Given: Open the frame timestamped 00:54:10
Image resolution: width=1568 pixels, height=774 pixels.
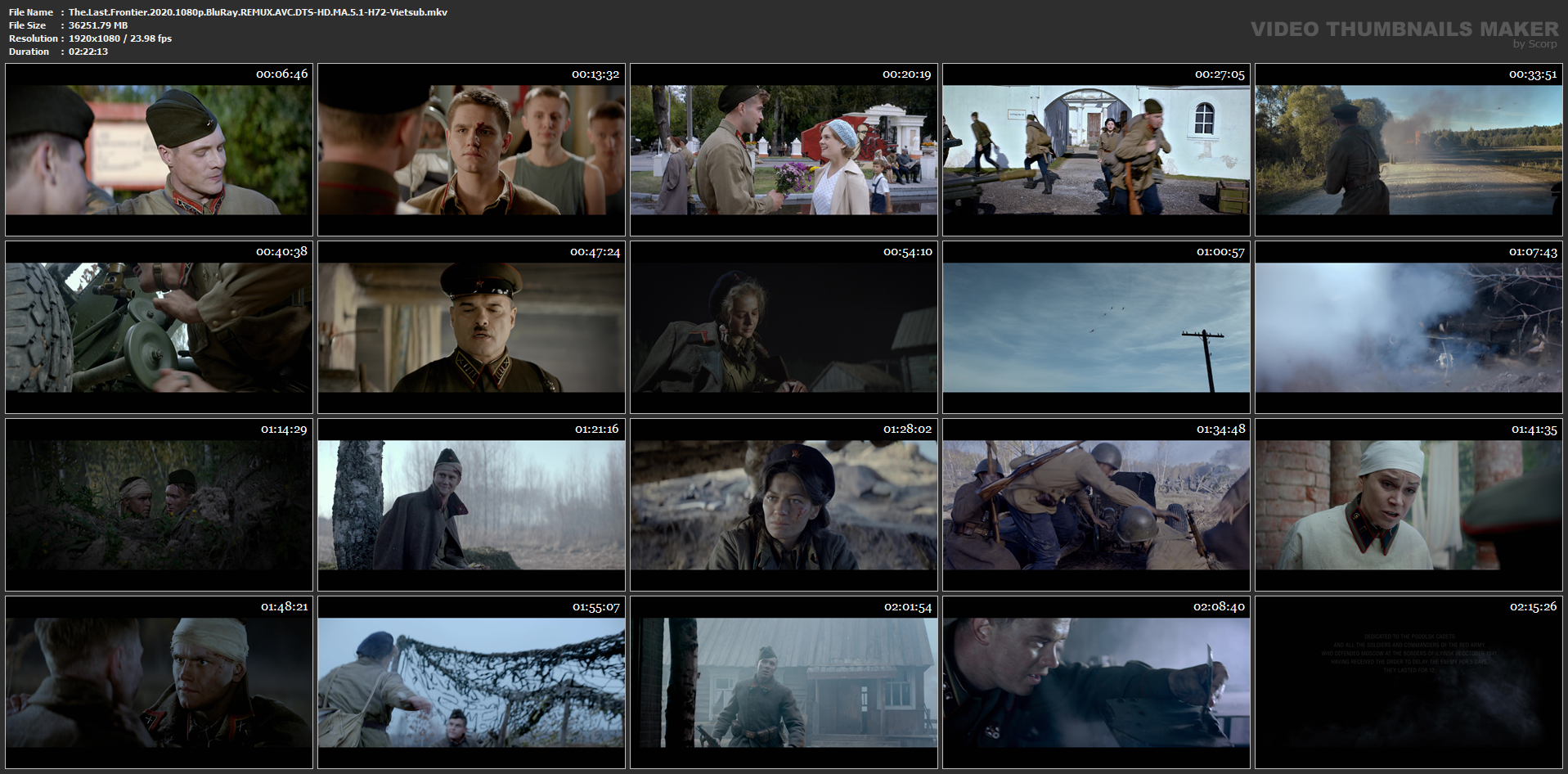Looking at the screenshot, I should [x=784, y=327].
